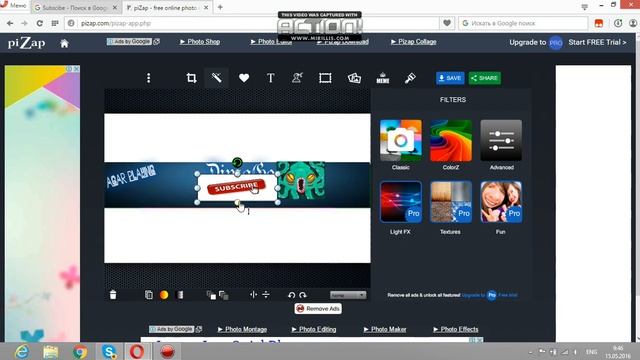Click the transparency gradient icon
The image size is (640, 360).
click(x=180, y=295)
